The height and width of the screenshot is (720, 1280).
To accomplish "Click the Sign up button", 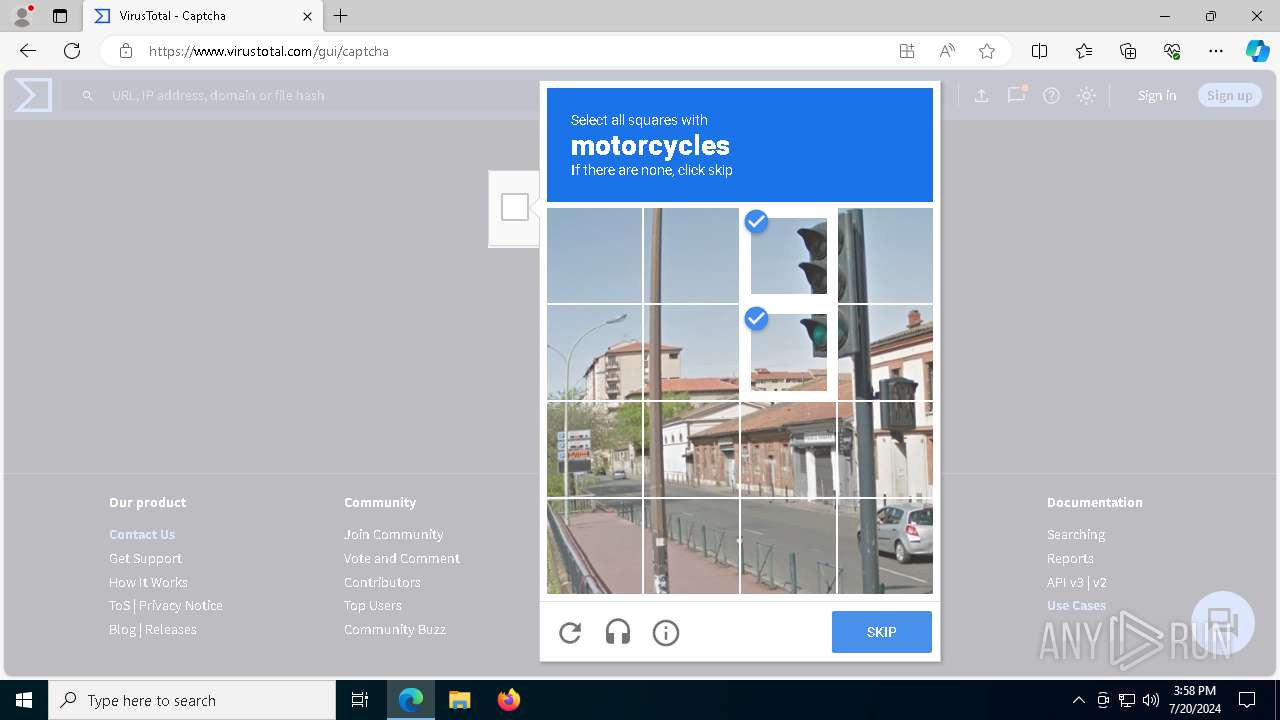I will tap(1230, 95).
